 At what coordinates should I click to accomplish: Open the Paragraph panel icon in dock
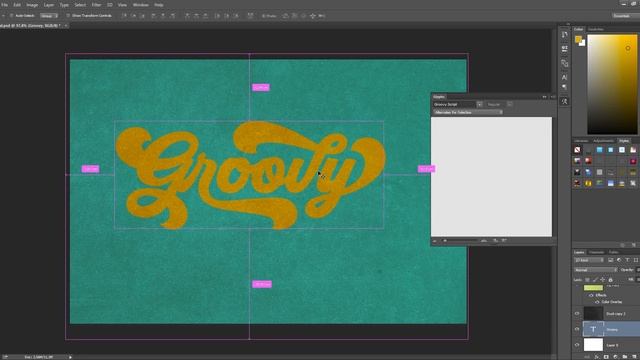tap(564, 87)
